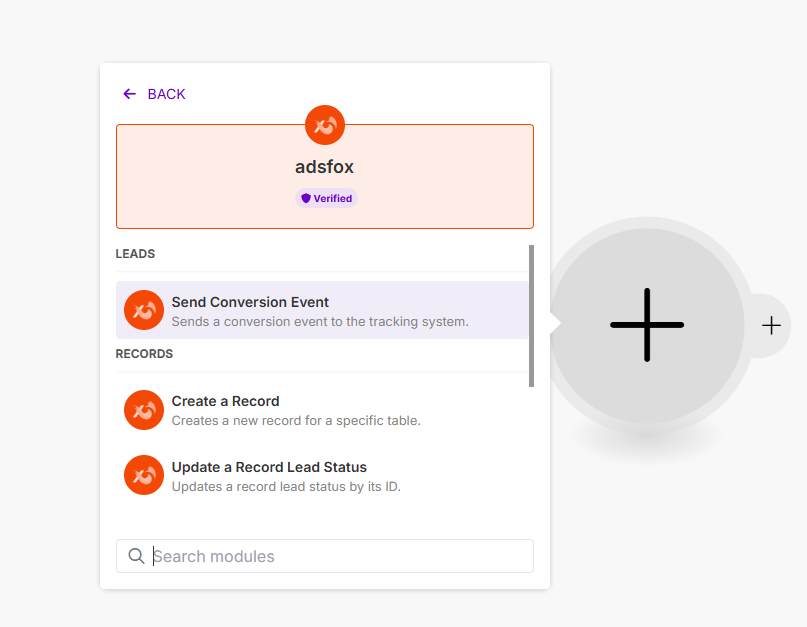
Task: Pick the Update a Record Lead Status module
Action: (269, 467)
